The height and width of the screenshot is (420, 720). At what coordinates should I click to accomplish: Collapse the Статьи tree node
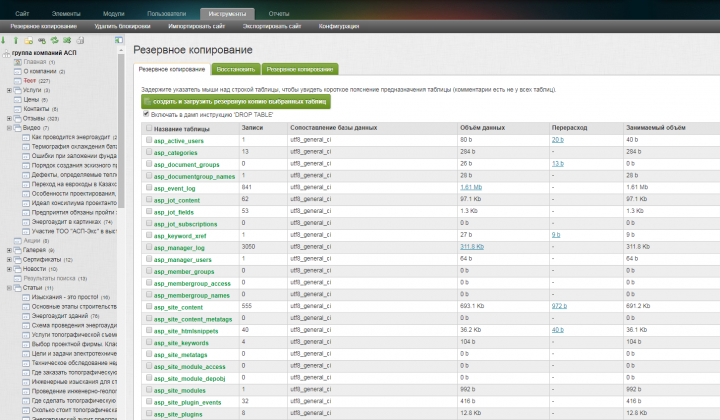pos(9,288)
